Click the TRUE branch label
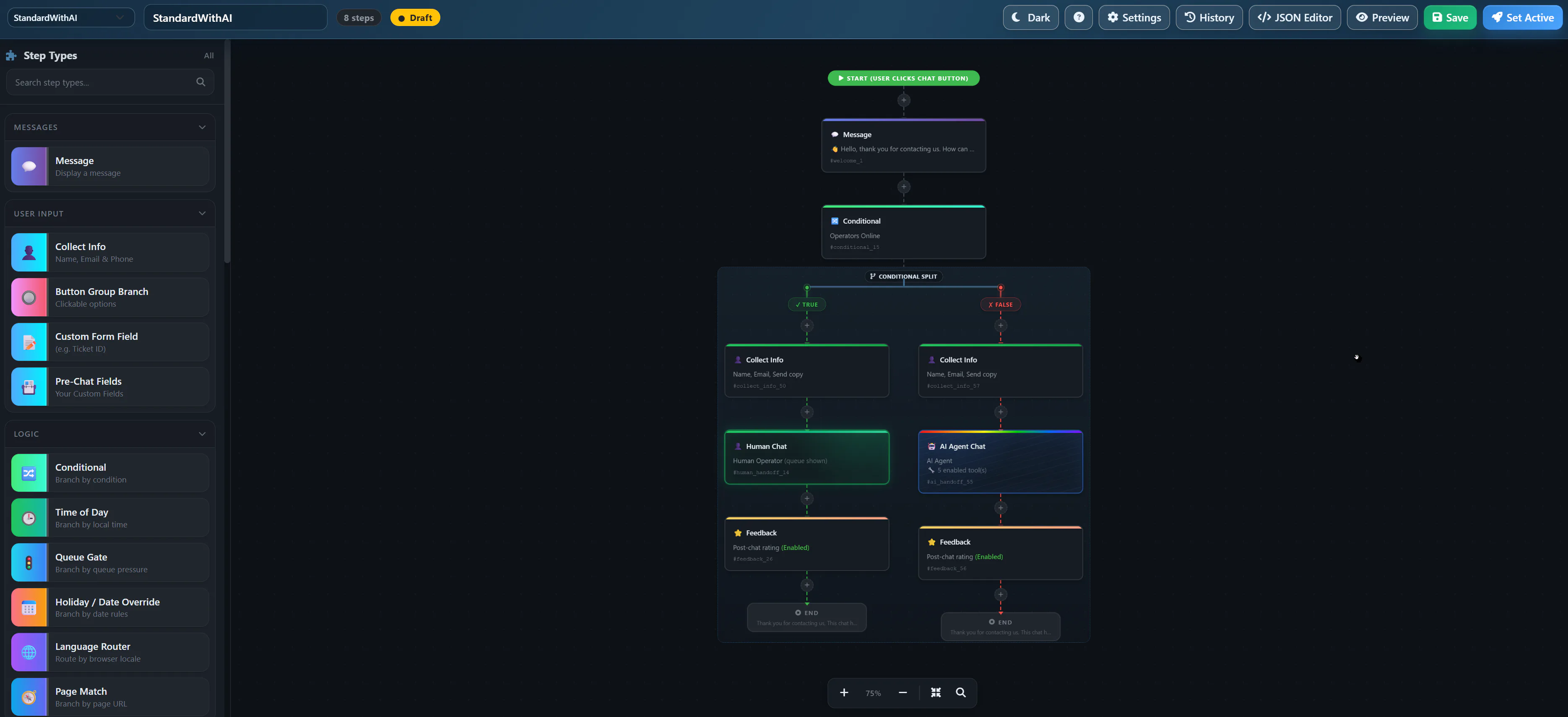Image resolution: width=1568 pixels, height=717 pixels. pyautogui.click(x=806, y=305)
